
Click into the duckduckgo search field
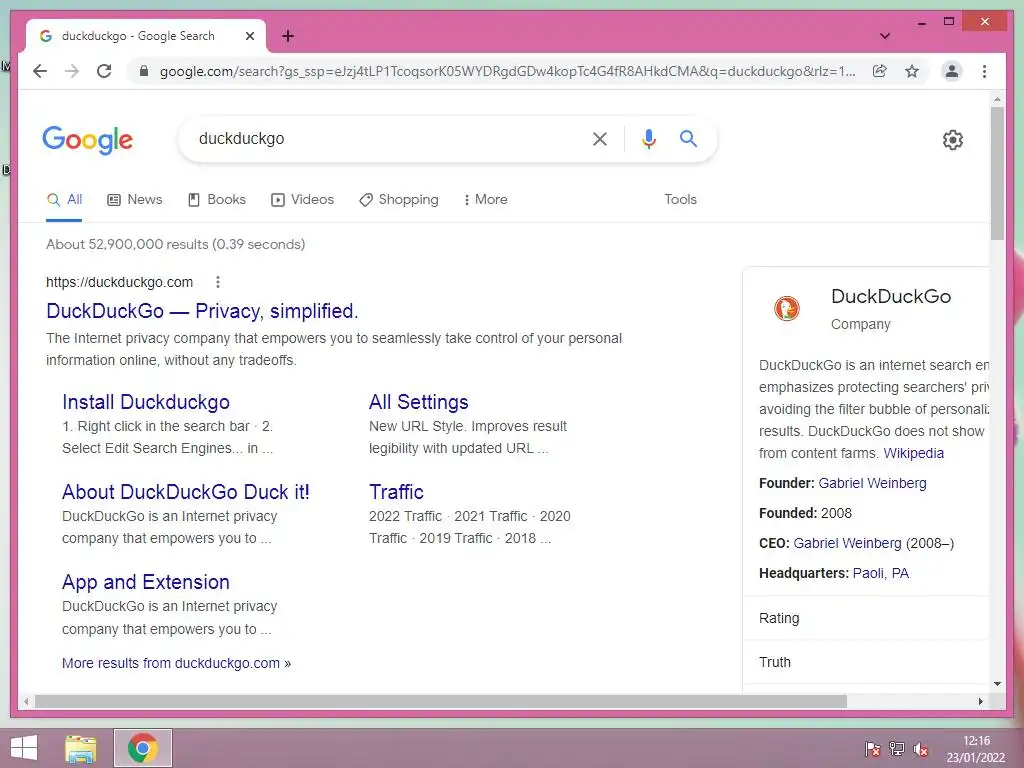385,138
